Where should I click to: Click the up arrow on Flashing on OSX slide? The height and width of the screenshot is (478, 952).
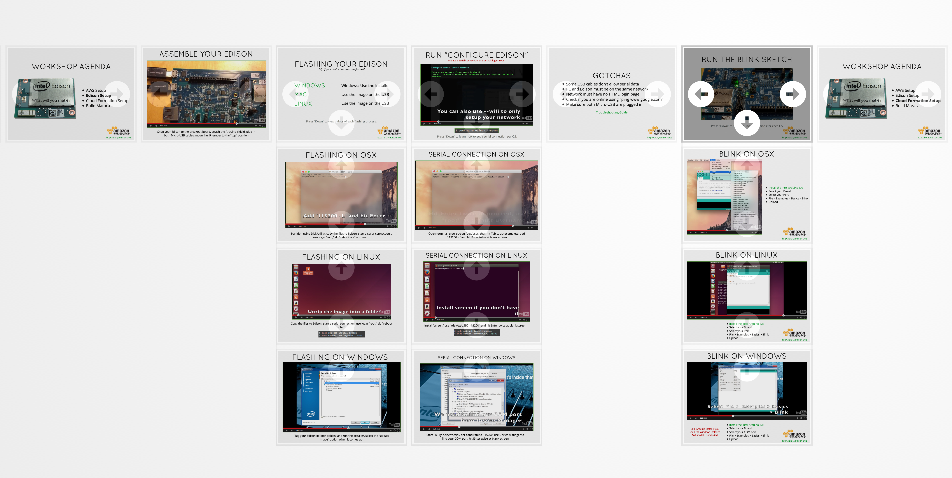[341, 166]
